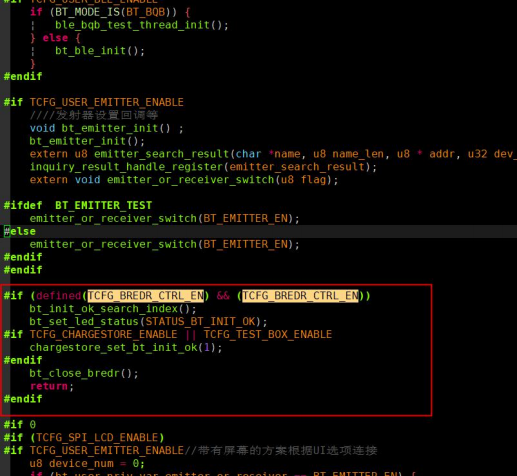Click the '#if 0' directive
The height and width of the screenshot is (476, 517).
[20, 425]
